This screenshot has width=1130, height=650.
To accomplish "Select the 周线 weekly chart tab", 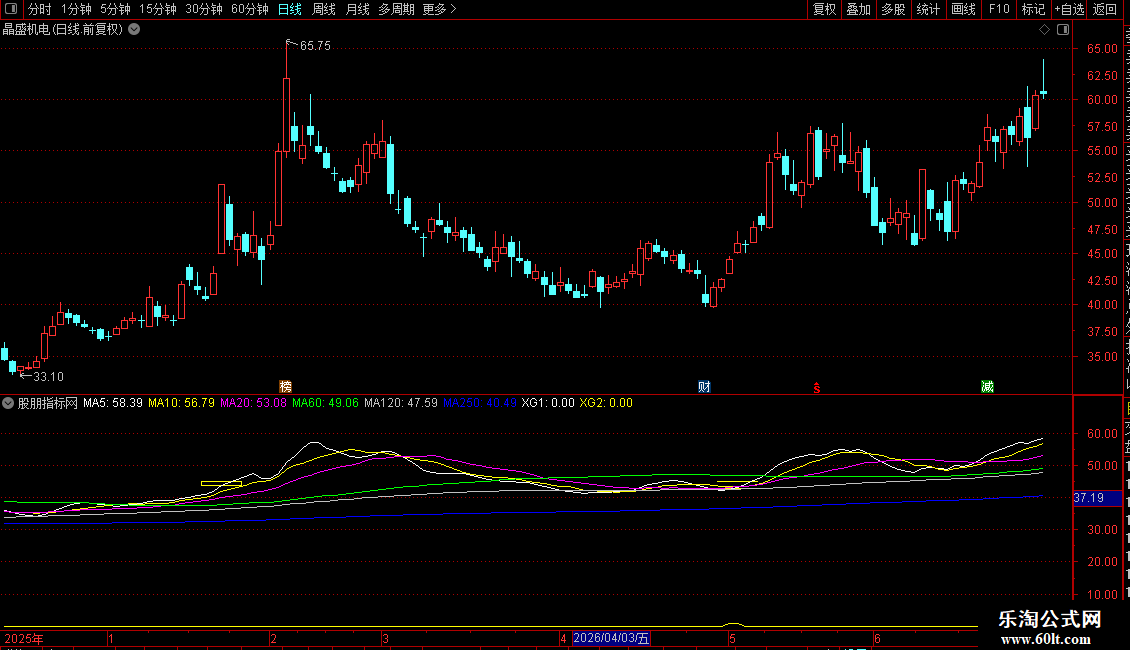I will pyautogui.click(x=324, y=9).
